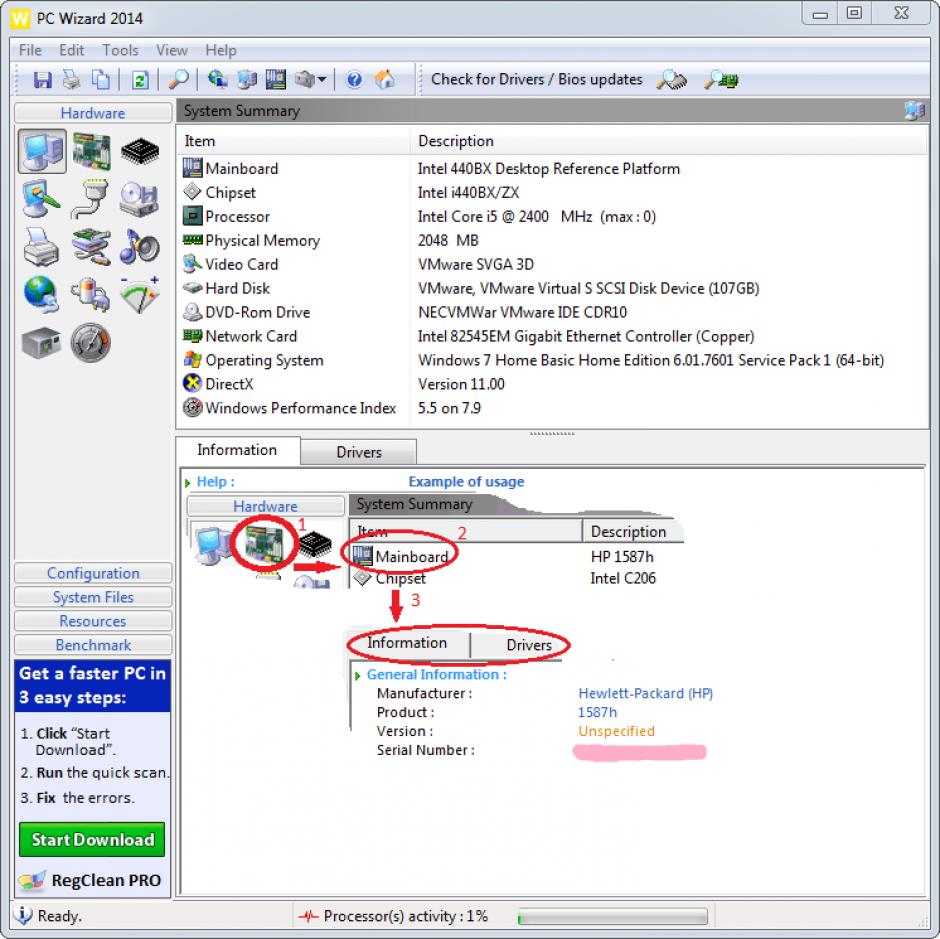
Task: Select the System Summary computer icon in Hardware
Action: point(42,151)
